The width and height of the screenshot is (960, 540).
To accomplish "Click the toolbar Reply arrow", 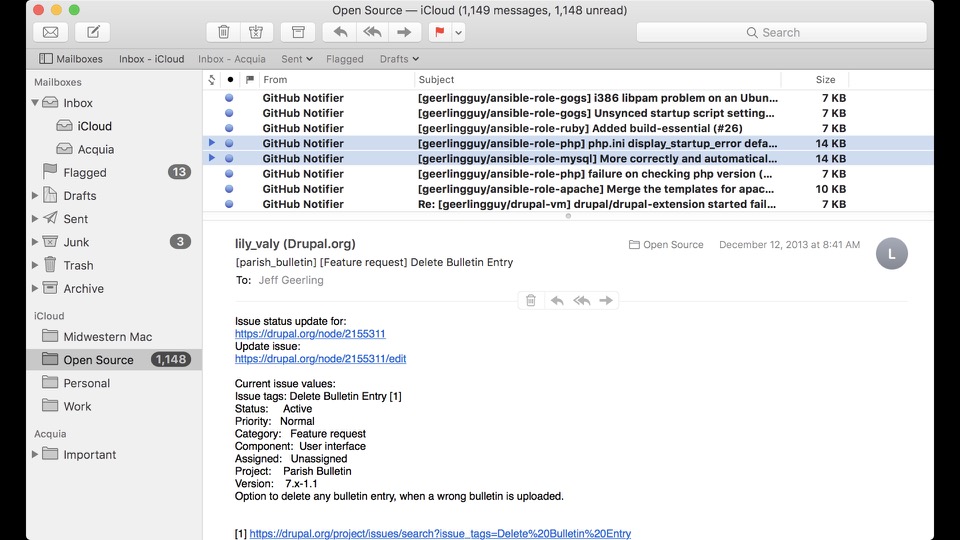I will click(340, 32).
